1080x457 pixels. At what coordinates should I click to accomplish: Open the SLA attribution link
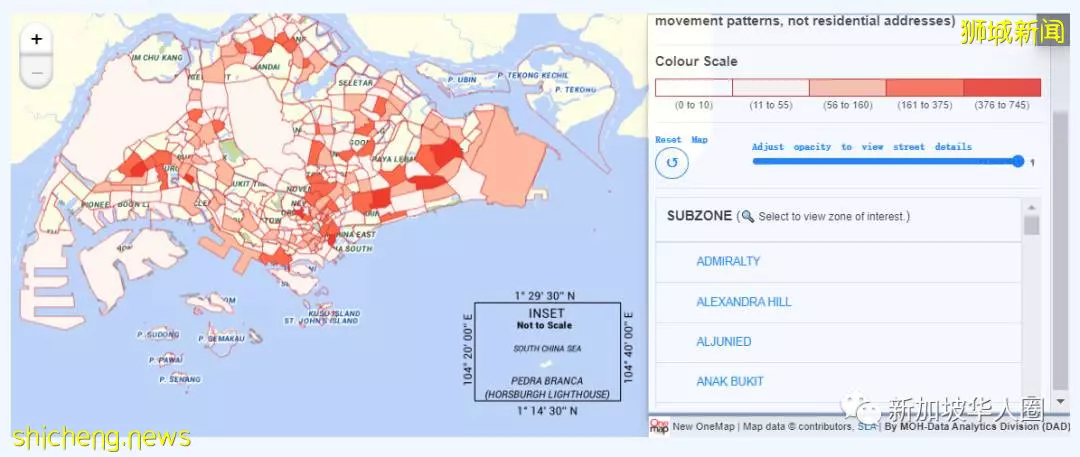866,427
